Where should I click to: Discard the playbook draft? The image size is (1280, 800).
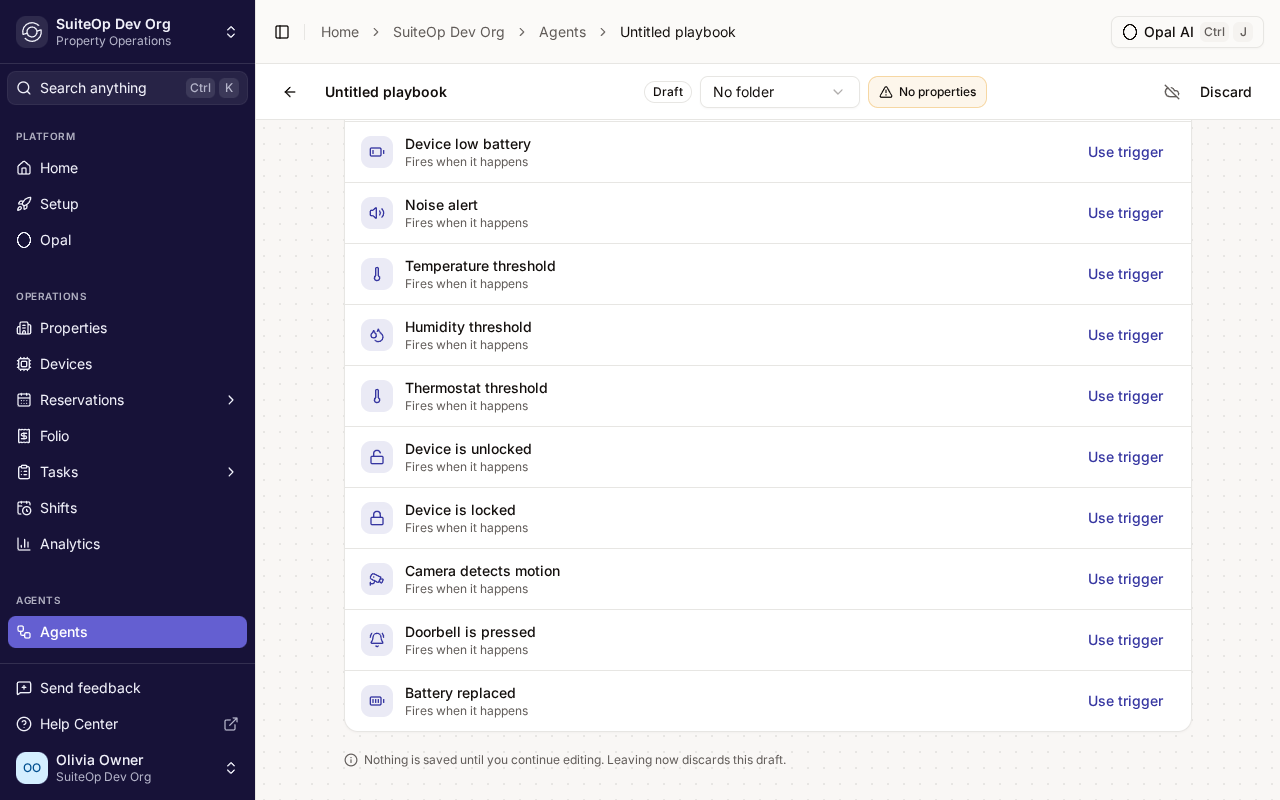coord(1226,92)
